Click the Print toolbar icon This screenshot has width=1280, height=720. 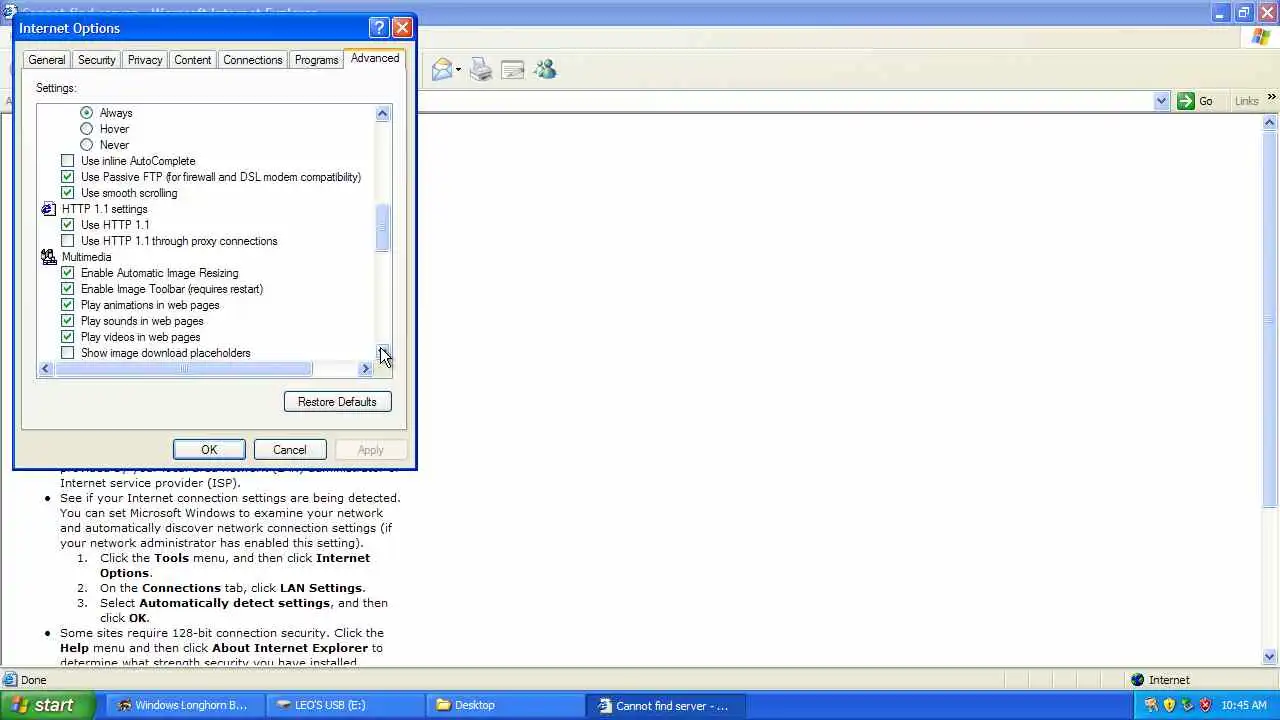coord(481,69)
